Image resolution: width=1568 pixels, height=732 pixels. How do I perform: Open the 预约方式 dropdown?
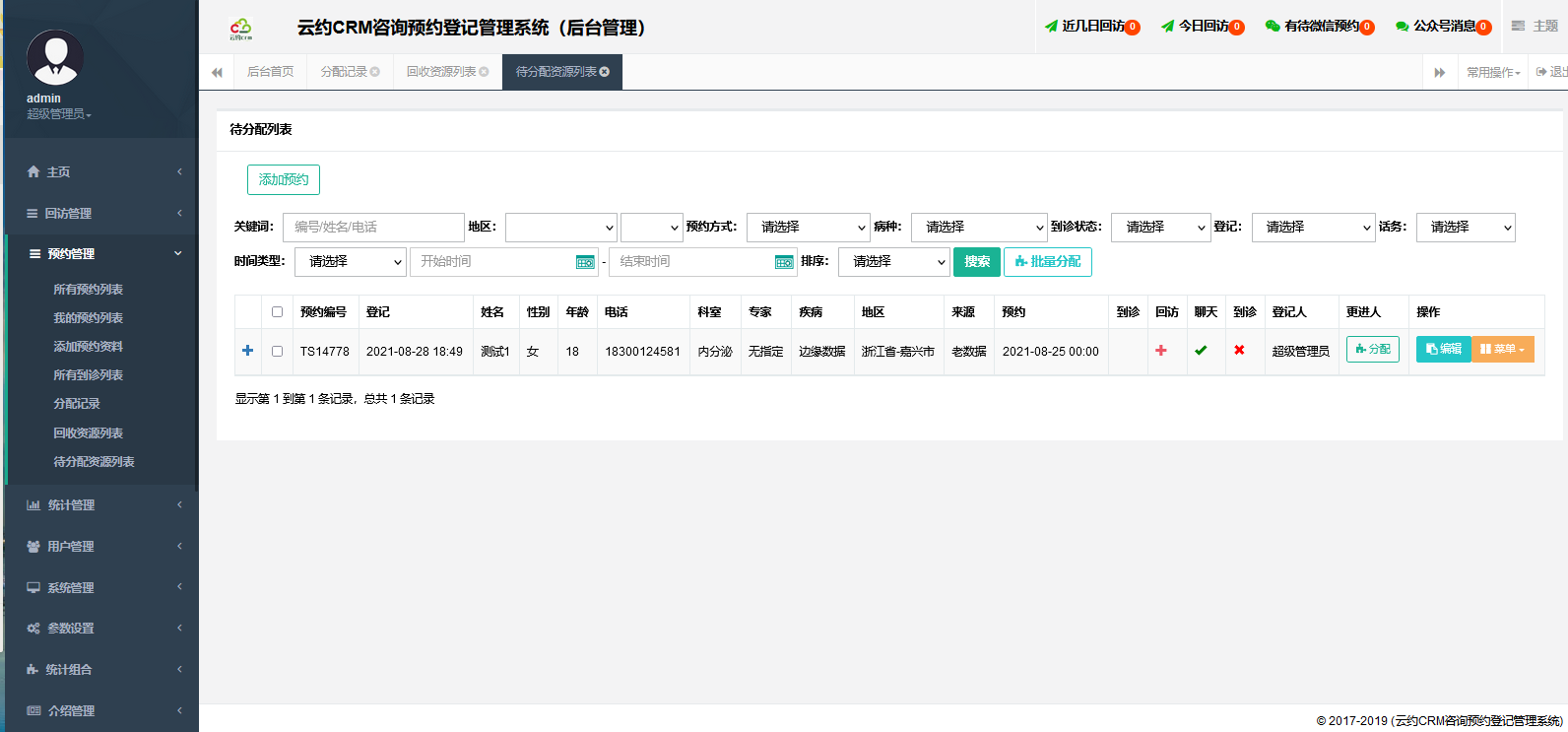tap(808, 228)
